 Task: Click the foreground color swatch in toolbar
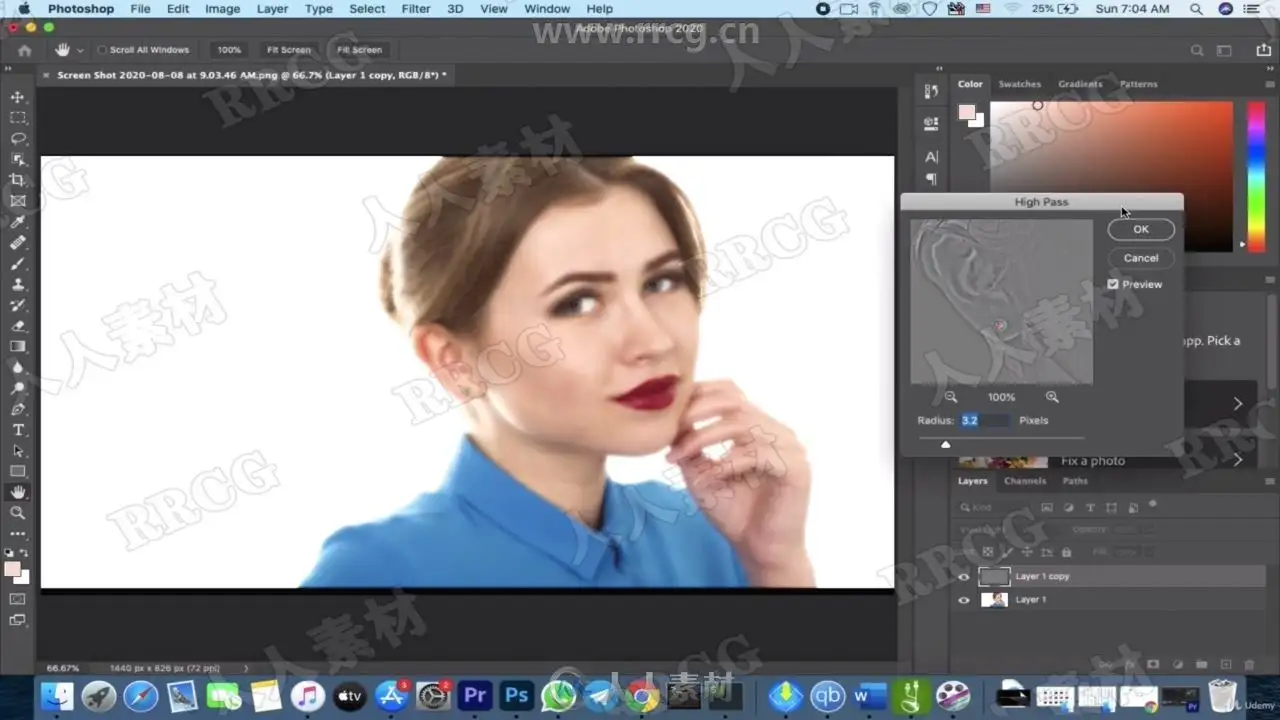click(12, 569)
